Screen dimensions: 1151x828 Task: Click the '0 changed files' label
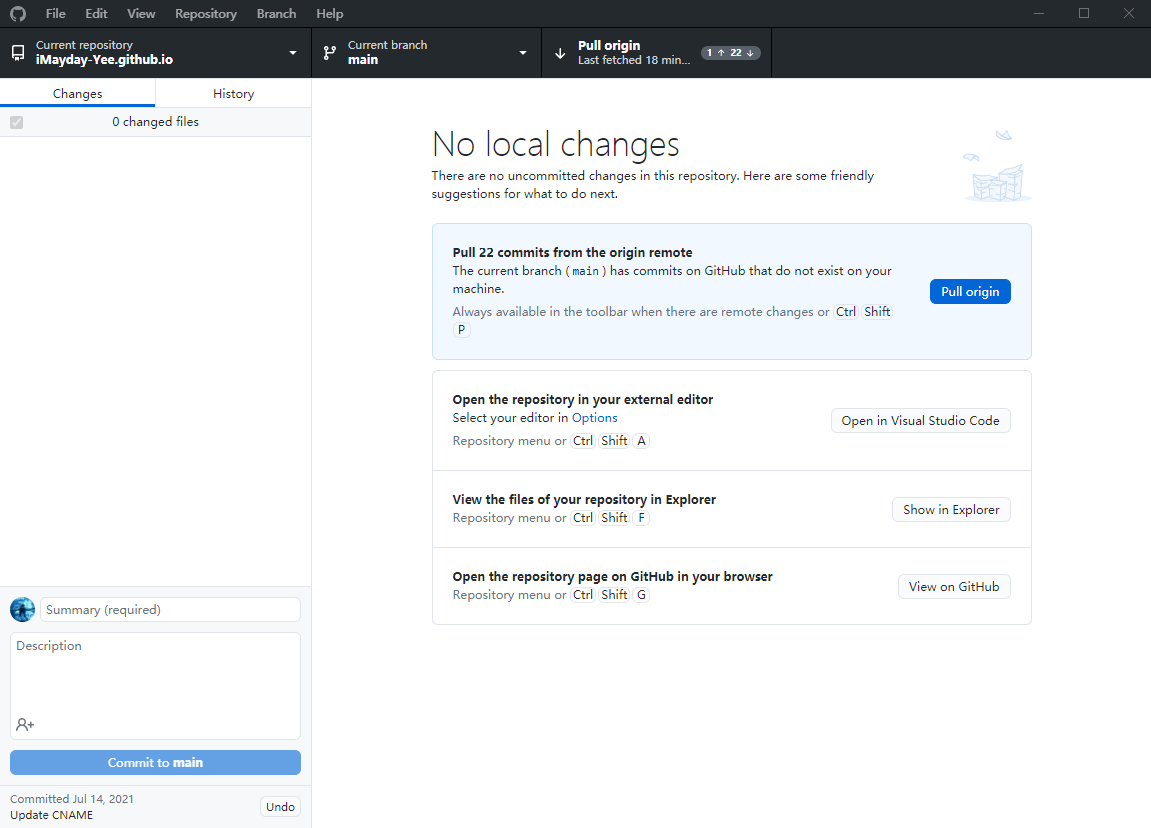click(x=156, y=122)
